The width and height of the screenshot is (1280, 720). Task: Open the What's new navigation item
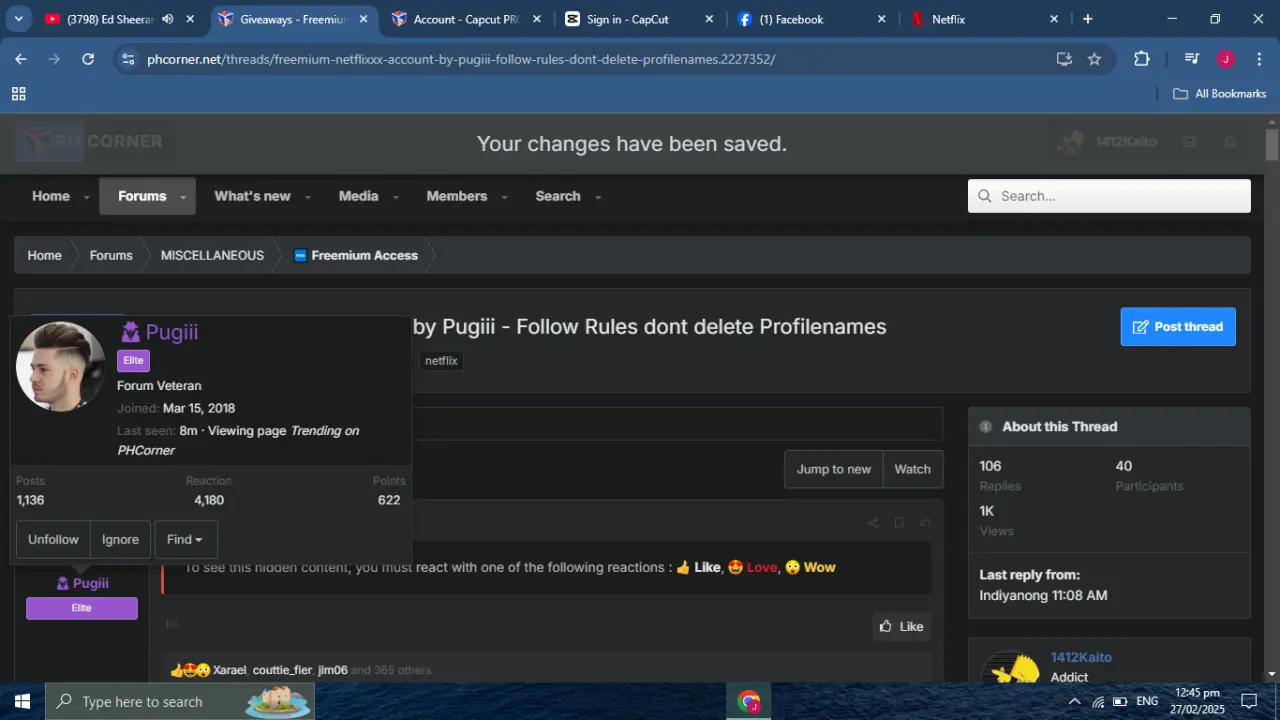[252, 196]
